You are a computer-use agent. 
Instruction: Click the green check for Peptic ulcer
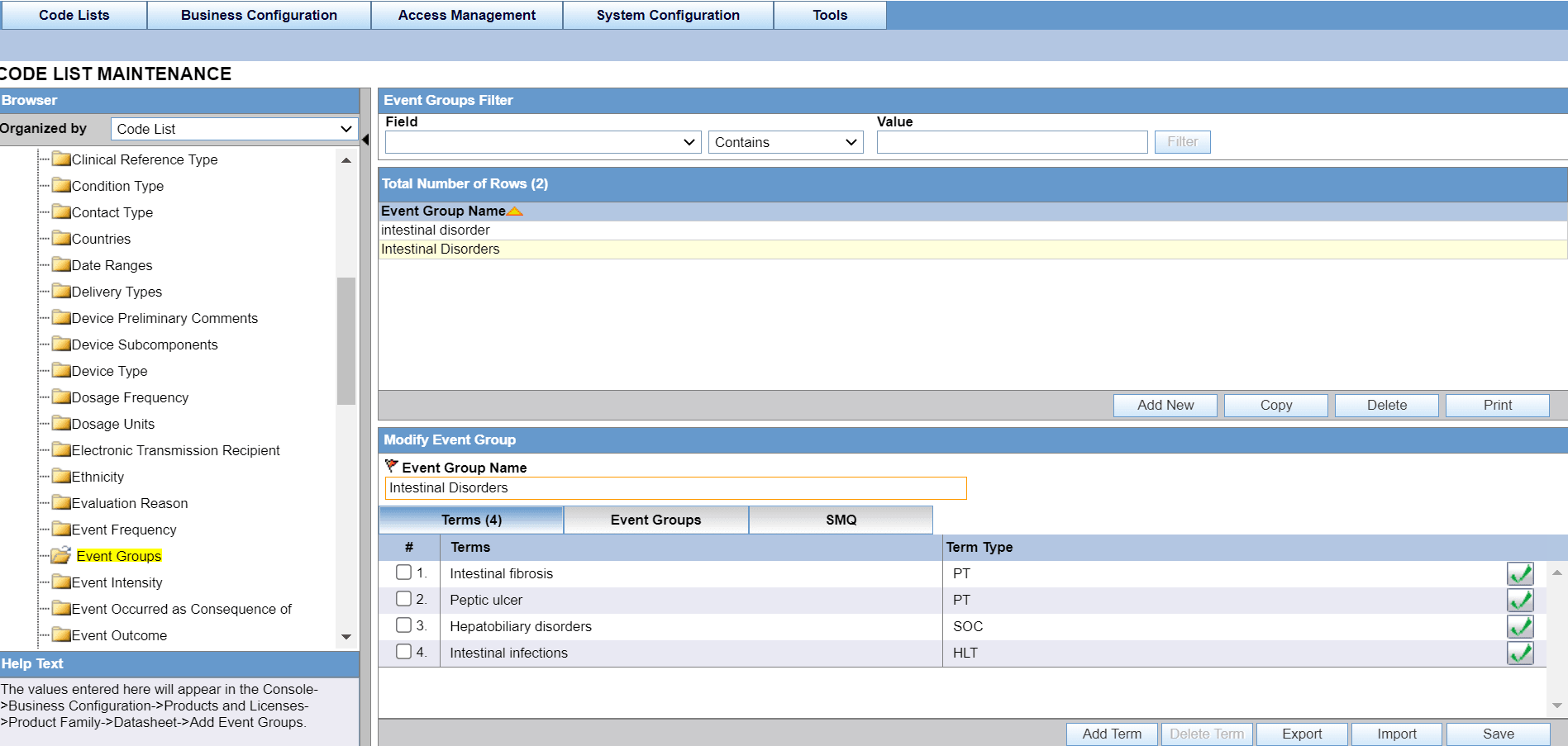1520,600
